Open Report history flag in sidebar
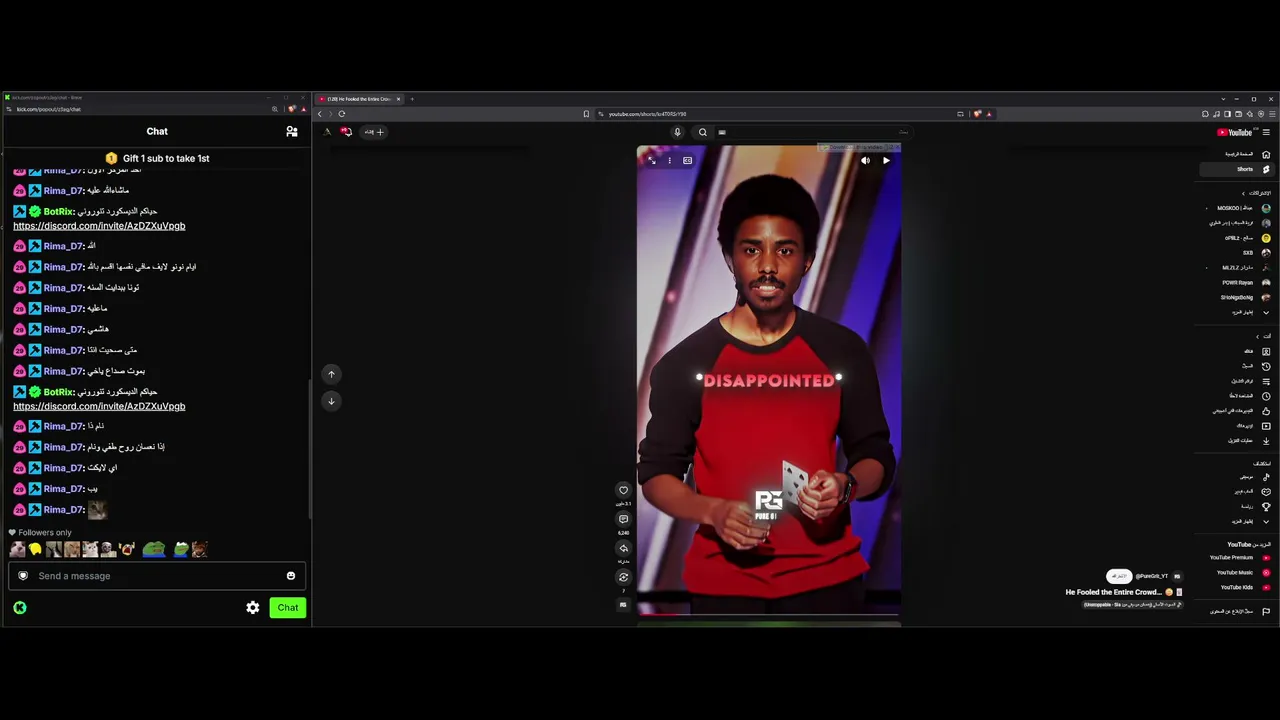The width and height of the screenshot is (1280, 720). (1266, 611)
